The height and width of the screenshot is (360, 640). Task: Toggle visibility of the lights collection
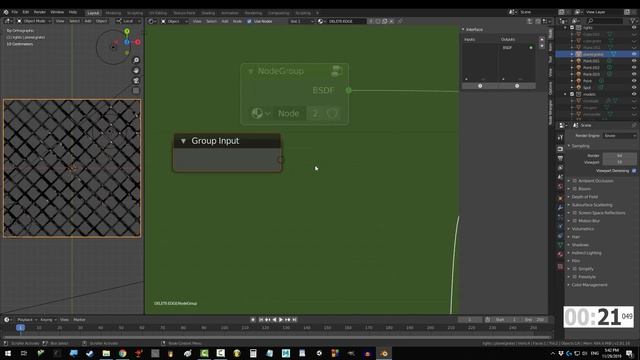634,27
